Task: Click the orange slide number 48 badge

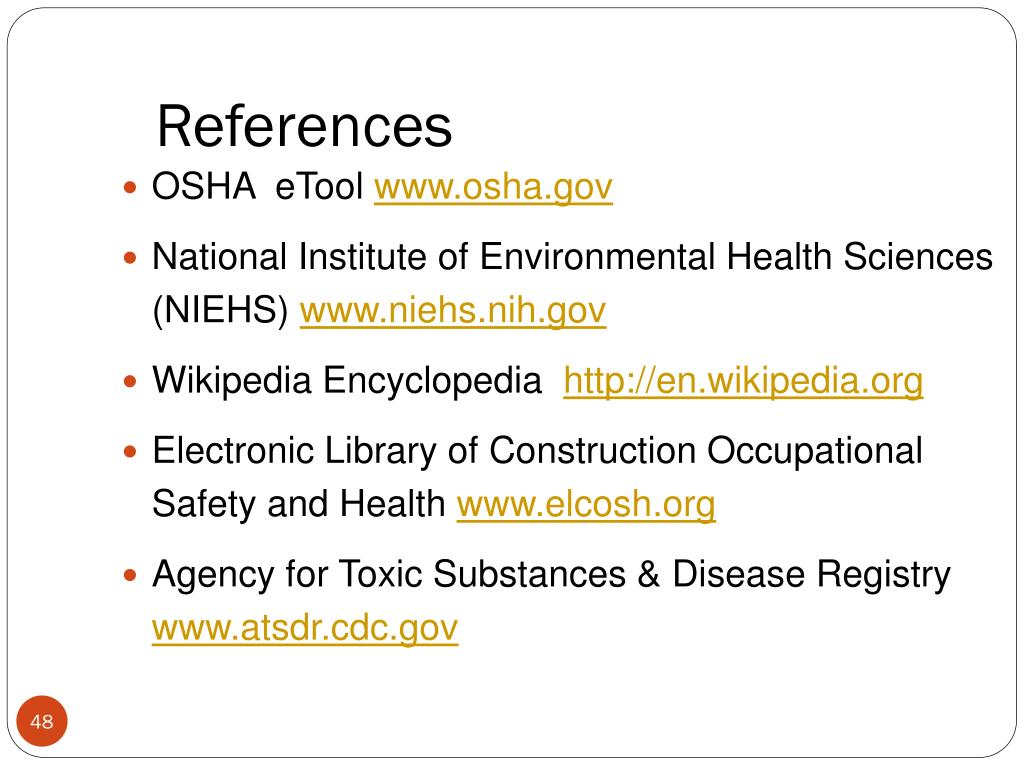Action: point(42,721)
